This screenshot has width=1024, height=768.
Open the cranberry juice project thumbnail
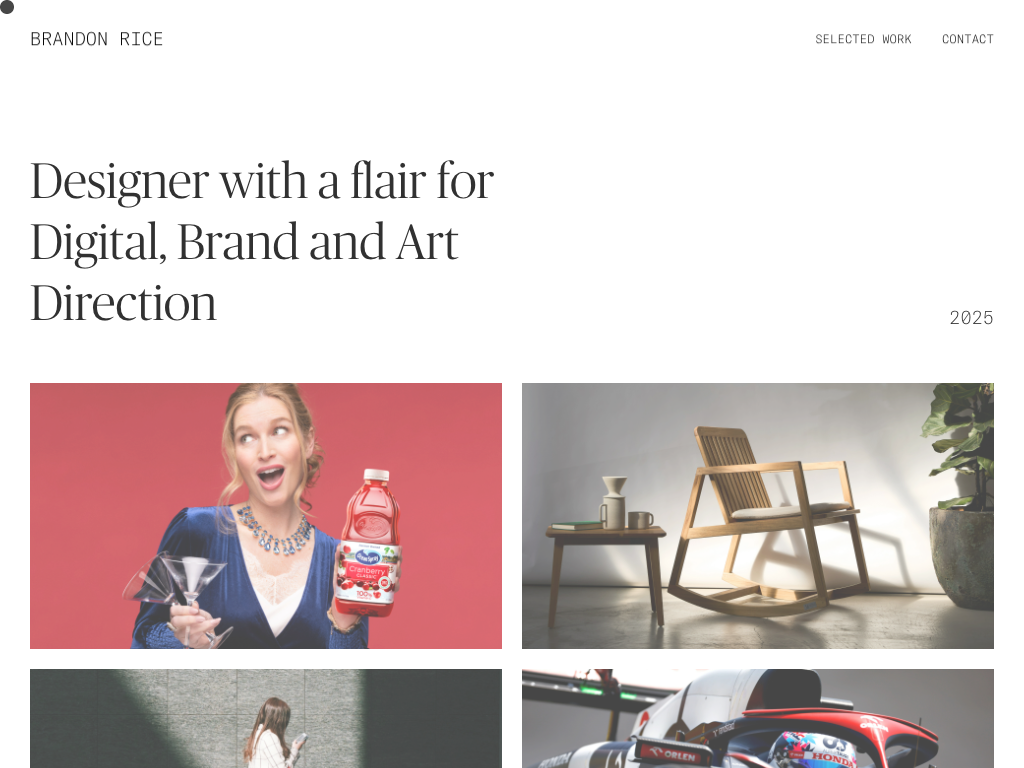tap(266, 516)
